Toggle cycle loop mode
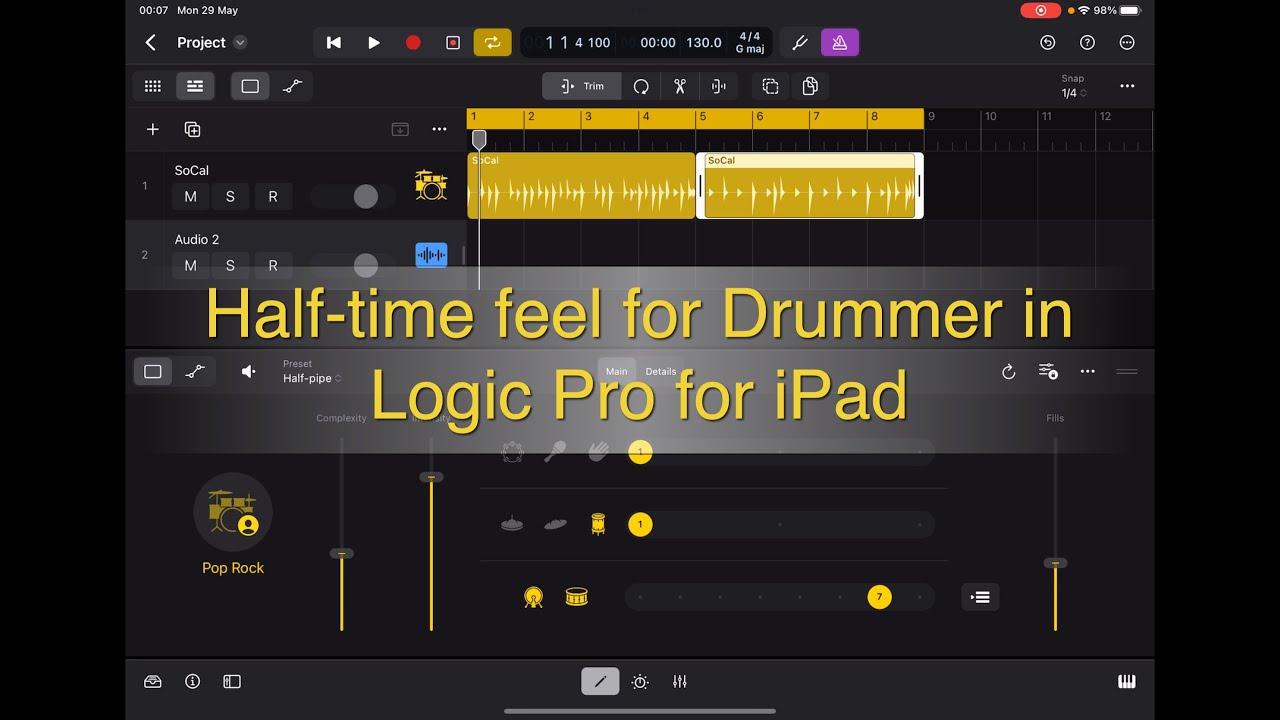This screenshot has height=720, width=1280. click(492, 43)
